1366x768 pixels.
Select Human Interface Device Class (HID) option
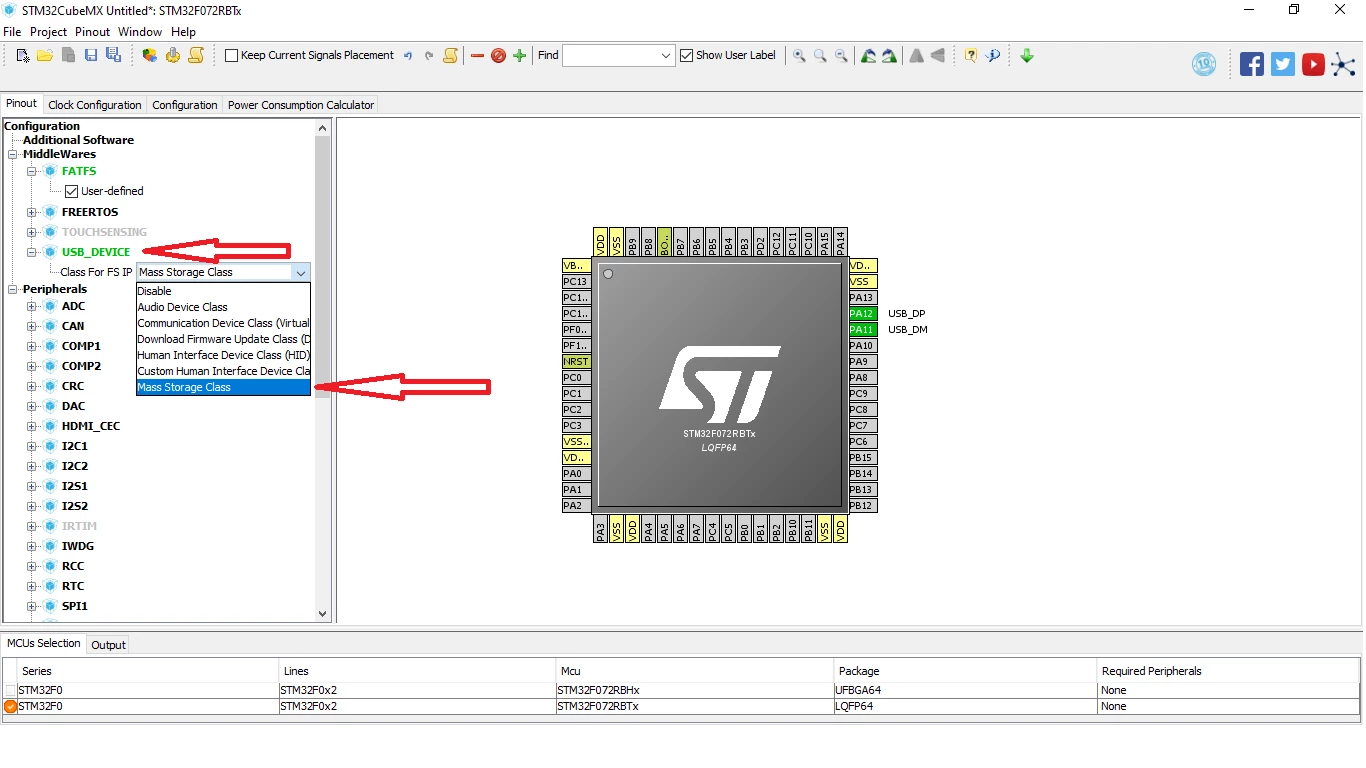pyautogui.click(x=223, y=355)
